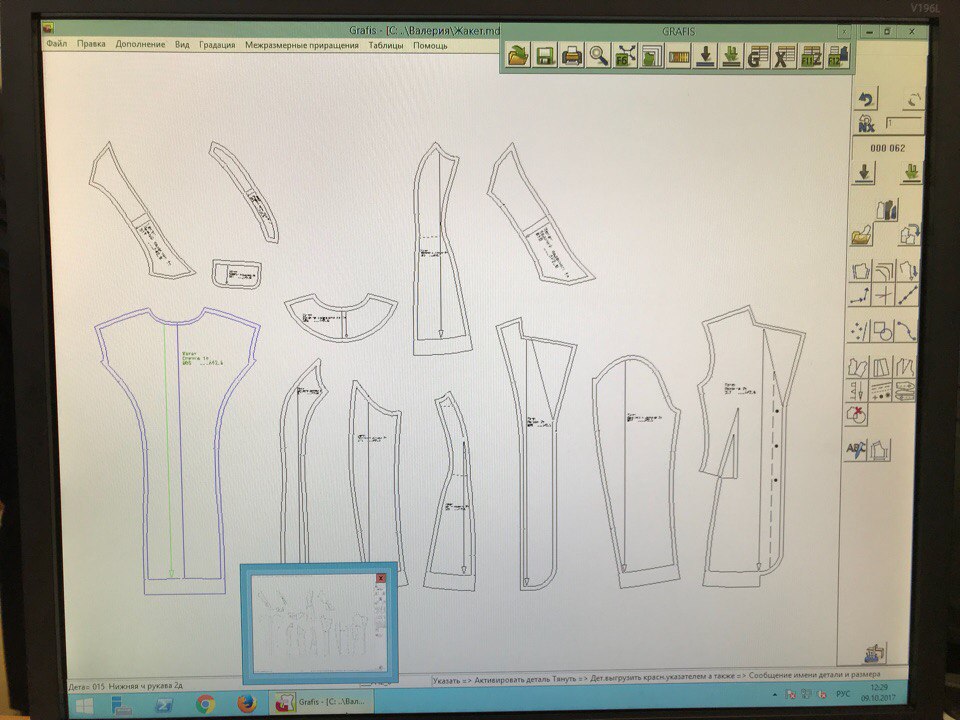Open Google Chrome from the taskbar
The height and width of the screenshot is (720, 960).
(206, 703)
